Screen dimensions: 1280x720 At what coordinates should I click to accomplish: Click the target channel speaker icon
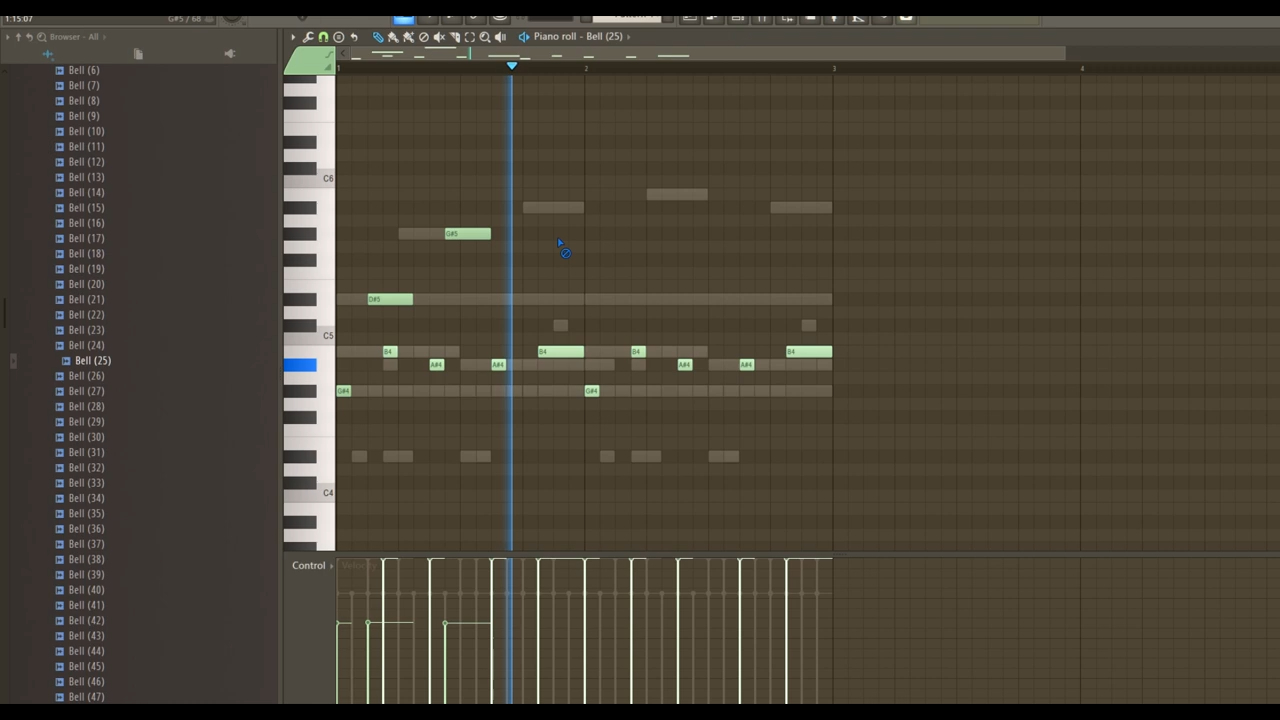pos(524,37)
